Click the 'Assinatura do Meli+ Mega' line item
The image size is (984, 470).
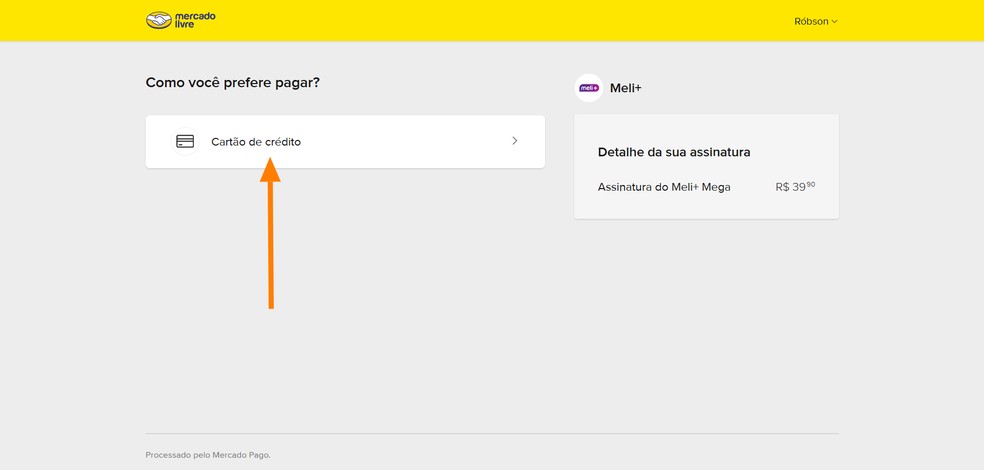coord(664,187)
